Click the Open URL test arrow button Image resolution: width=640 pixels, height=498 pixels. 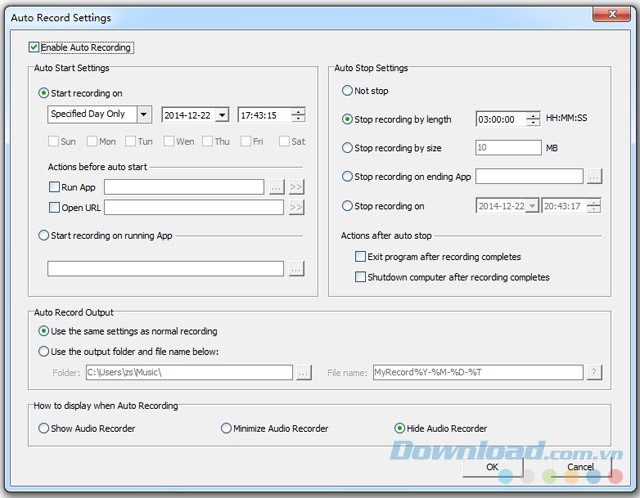[296, 207]
